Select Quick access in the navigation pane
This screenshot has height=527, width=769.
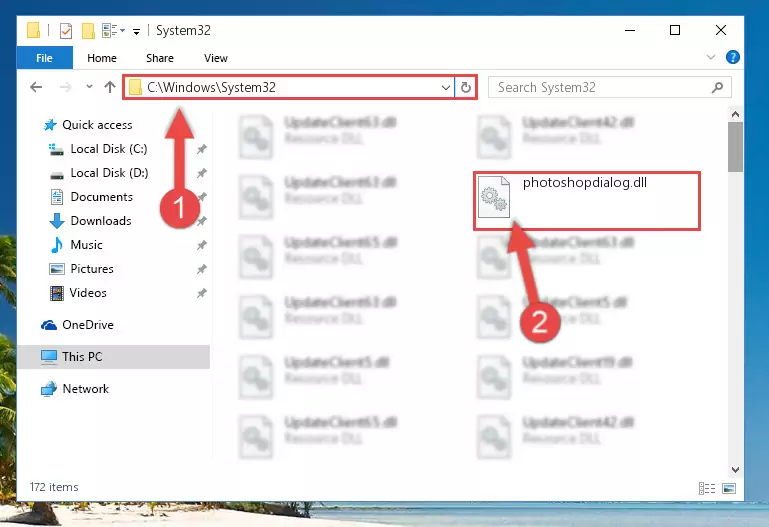coord(97,125)
